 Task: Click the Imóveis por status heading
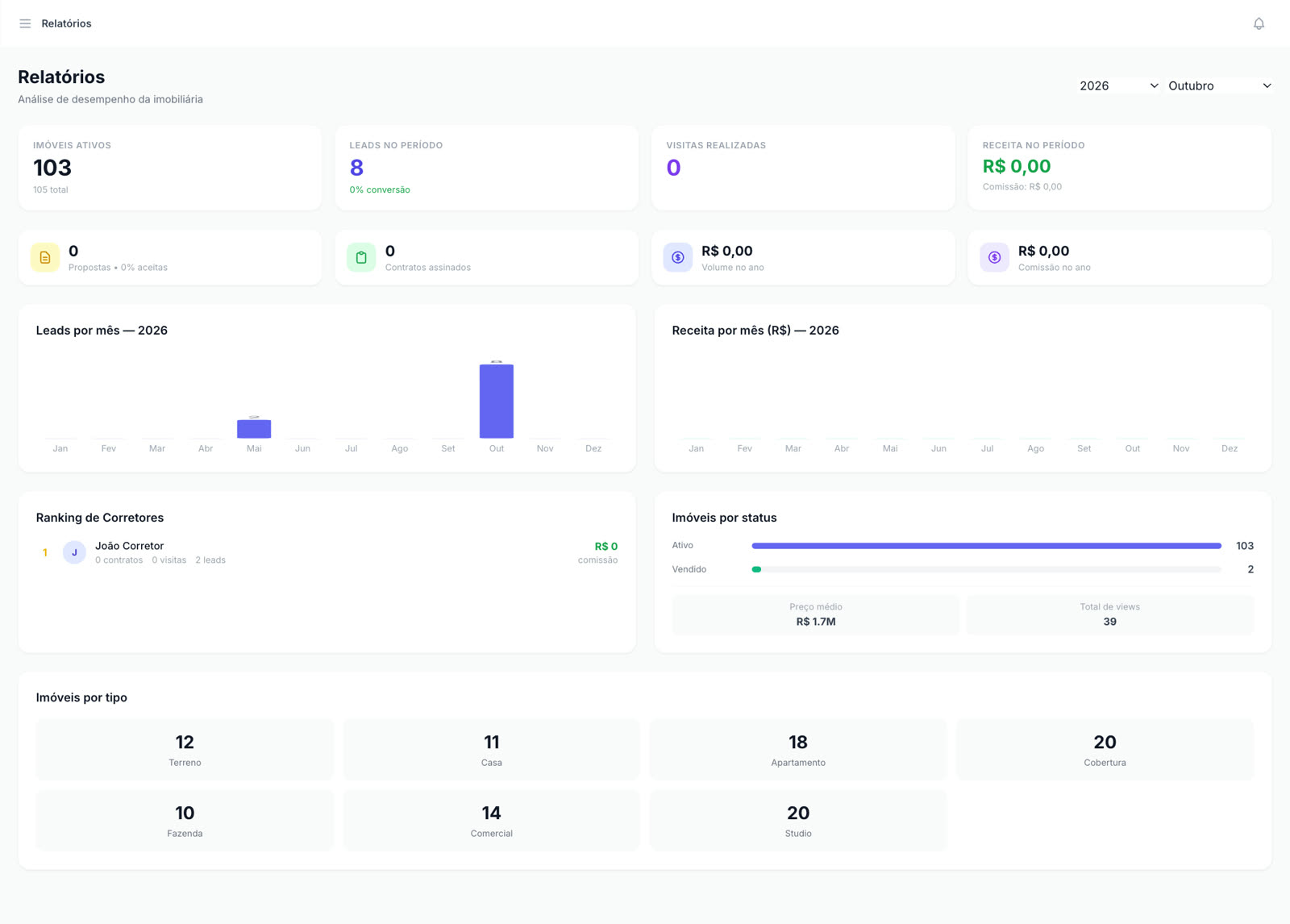tap(724, 518)
